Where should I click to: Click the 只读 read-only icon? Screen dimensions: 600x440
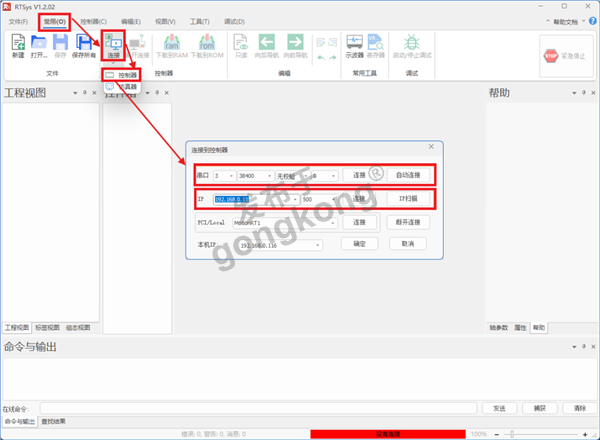241,42
